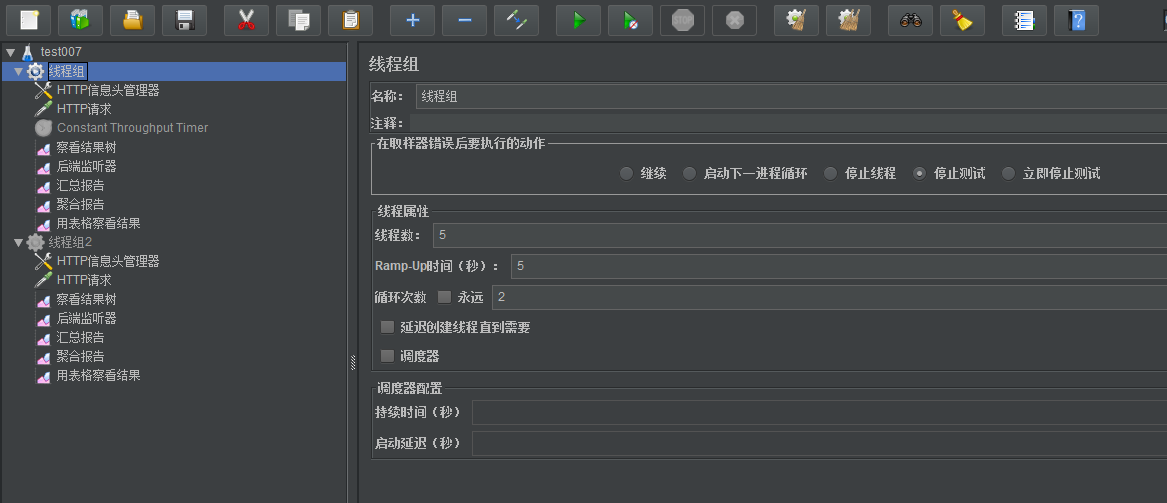Select 后端监听器 under 线程组
This screenshot has width=1167, height=503.
point(86,166)
